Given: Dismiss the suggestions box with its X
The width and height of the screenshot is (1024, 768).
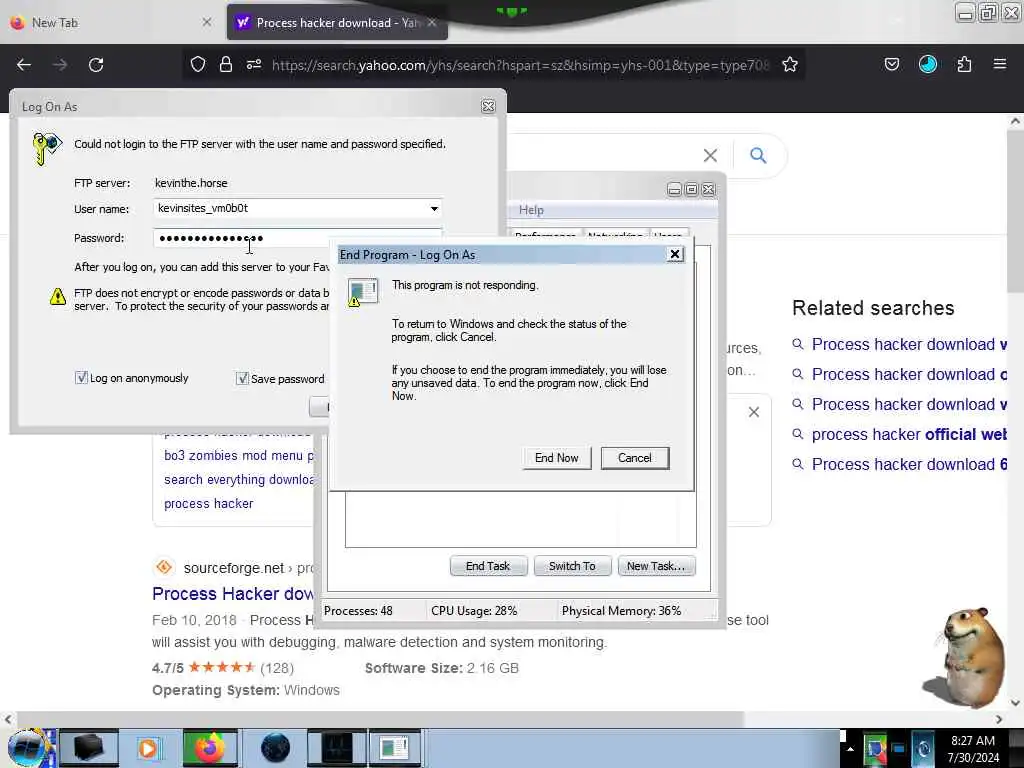Looking at the screenshot, I should pos(754,412).
